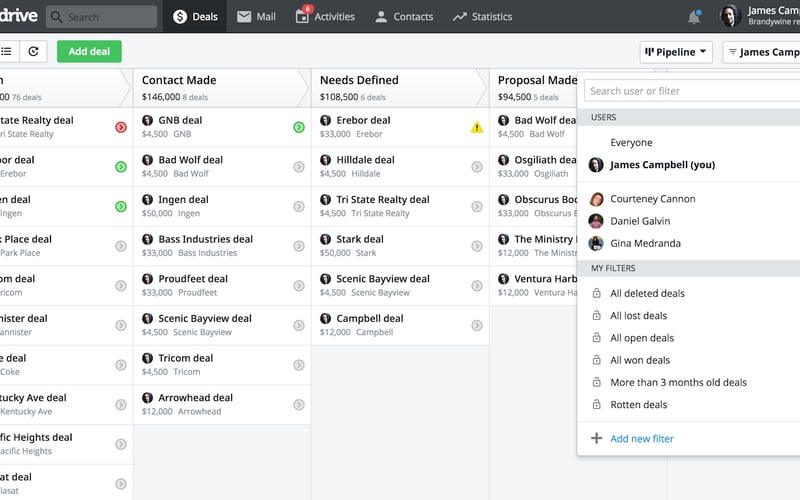
Task: Click activity icon on Bass Industries deal
Action: [299, 246]
